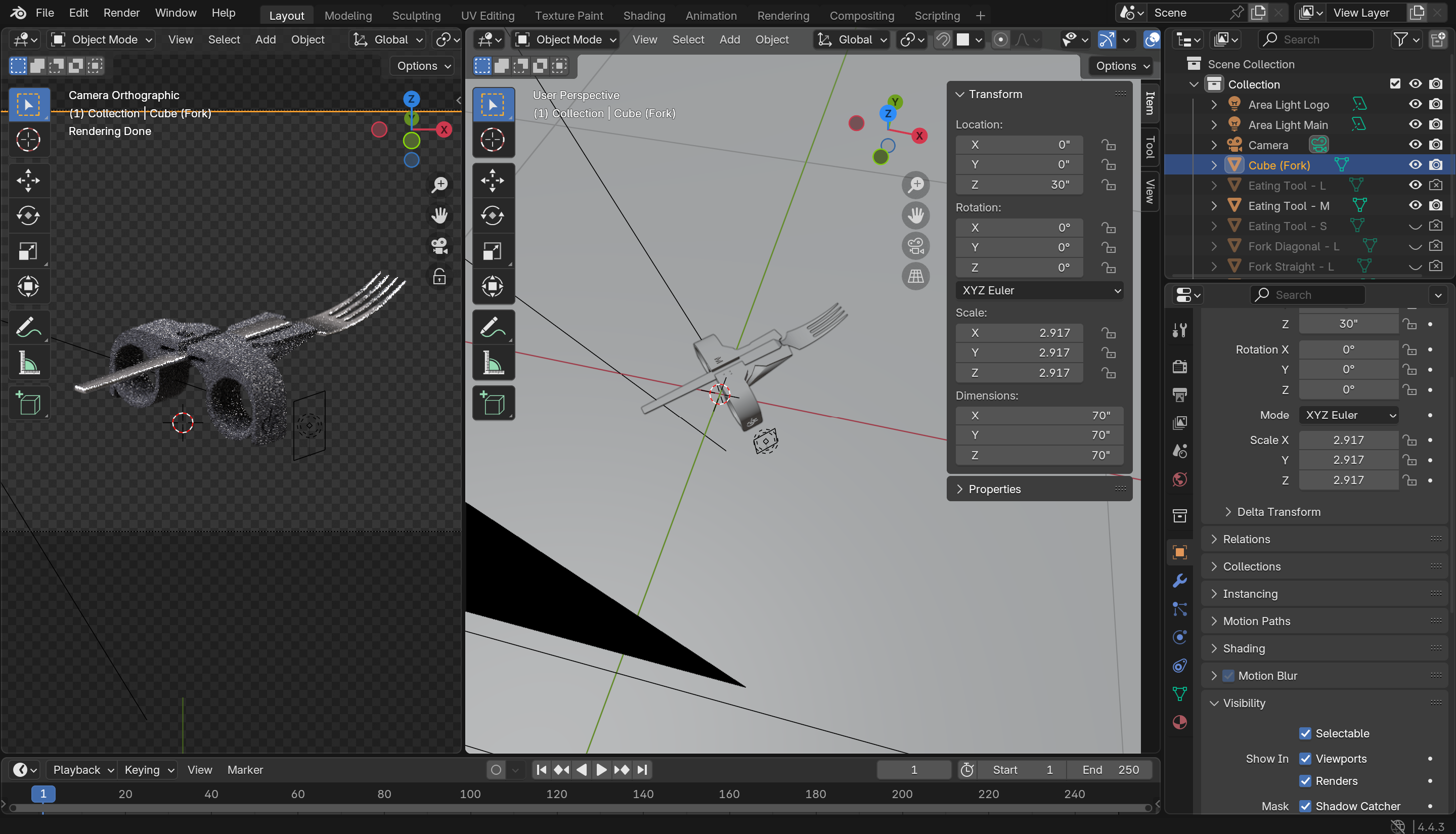This screenshot has height=834, width=1456.
Task: Select the Add Cube tool in right viewport
Action: point(493,404)
